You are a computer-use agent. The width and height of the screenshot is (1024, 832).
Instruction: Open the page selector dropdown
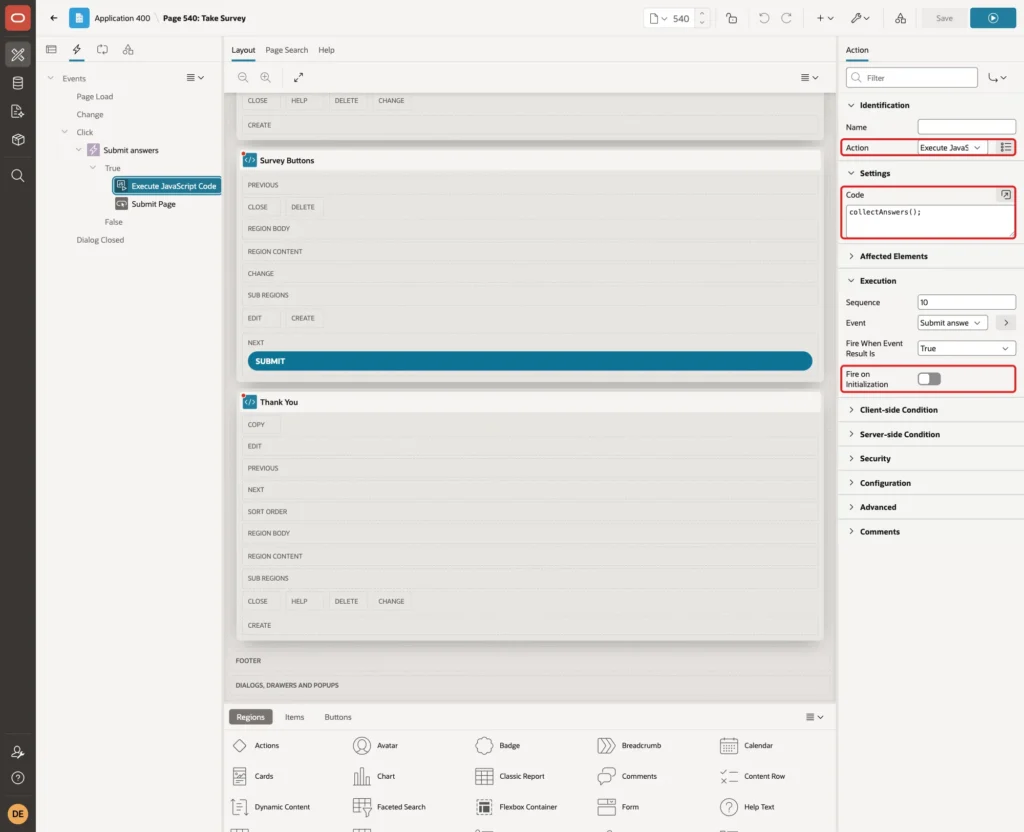pyautogui.click(x=658, y=18)
